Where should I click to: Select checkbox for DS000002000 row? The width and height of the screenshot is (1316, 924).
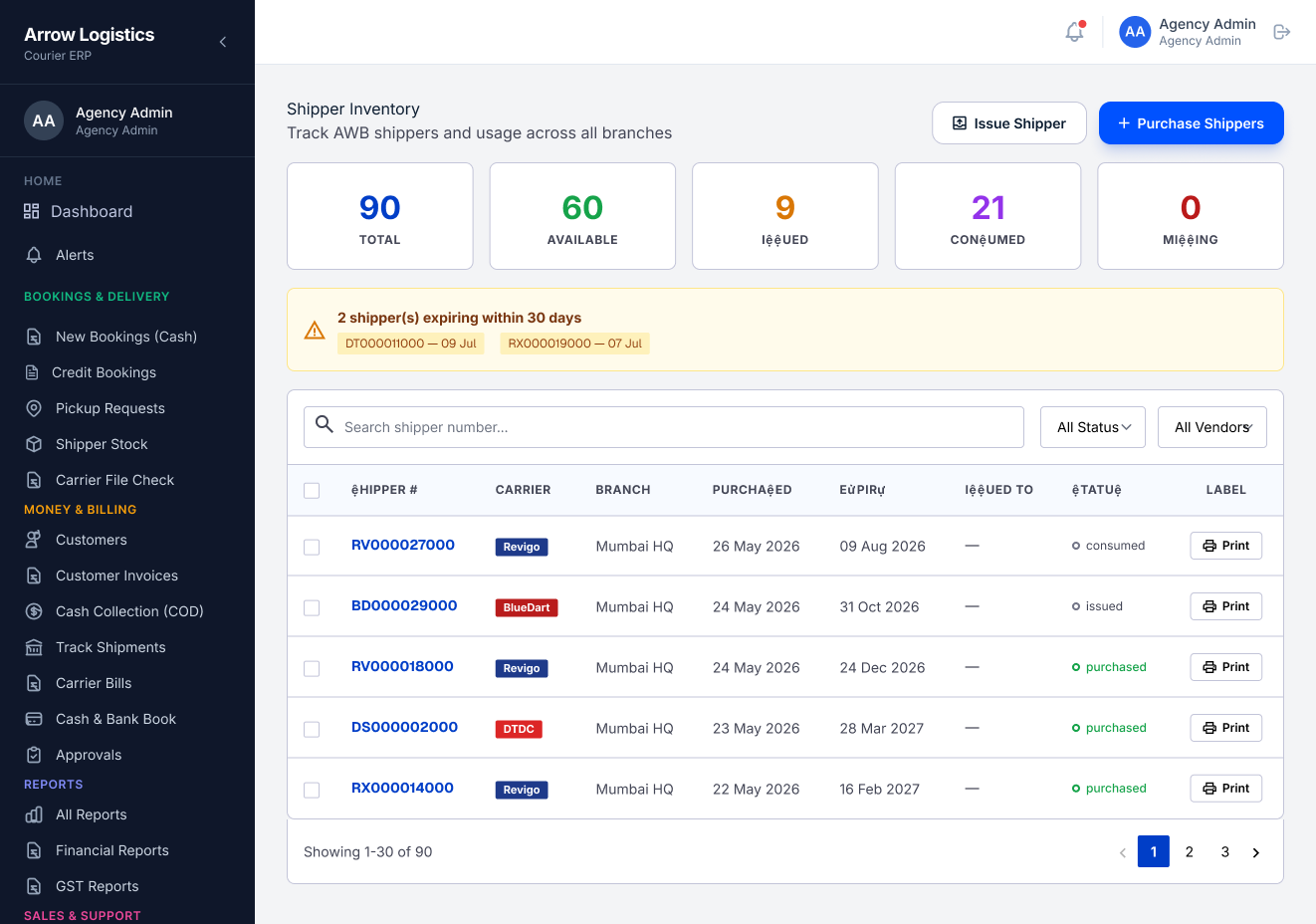(x=312, y=730)
